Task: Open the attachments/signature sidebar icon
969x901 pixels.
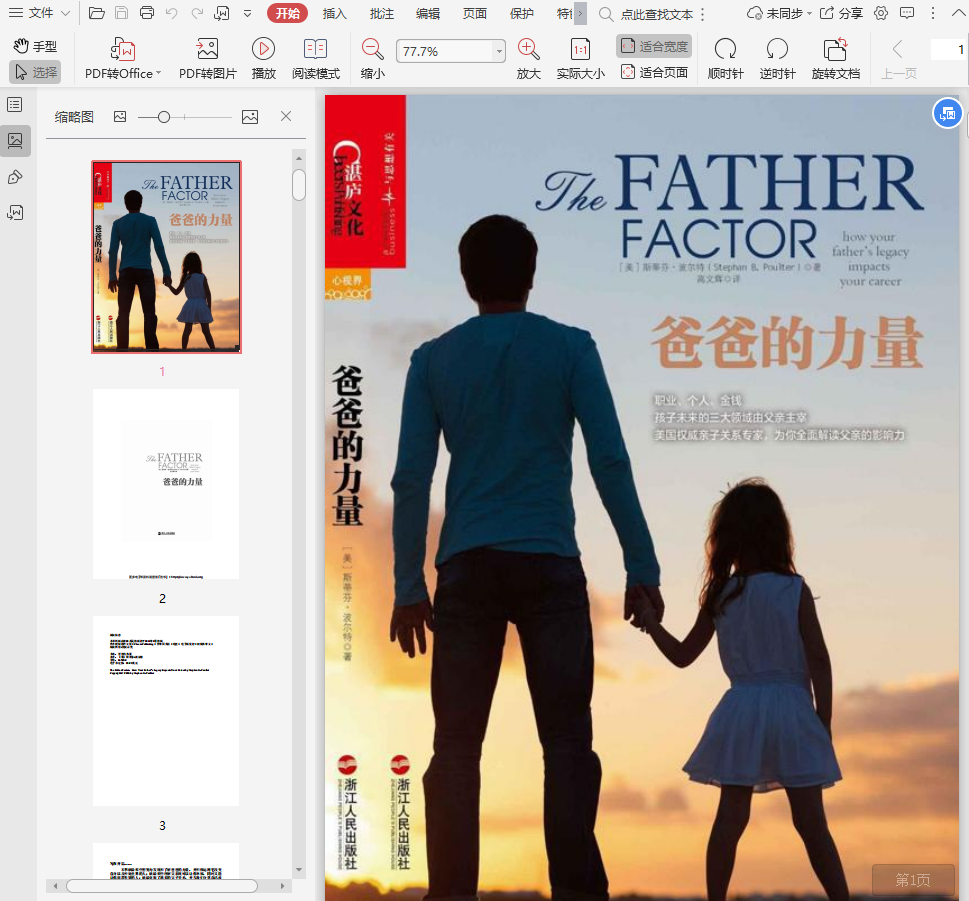Action: (x=15, y=213)
